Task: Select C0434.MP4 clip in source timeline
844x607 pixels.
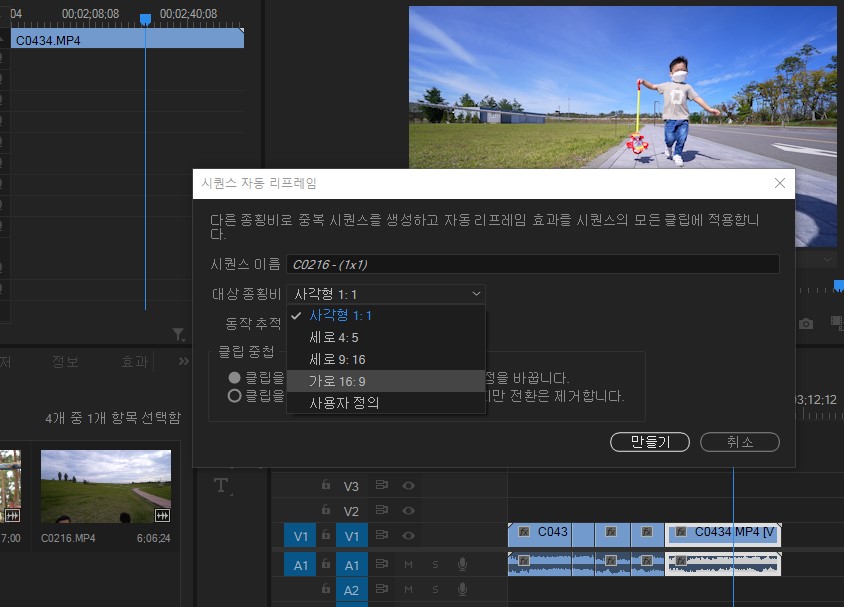Action: point(128,40)
